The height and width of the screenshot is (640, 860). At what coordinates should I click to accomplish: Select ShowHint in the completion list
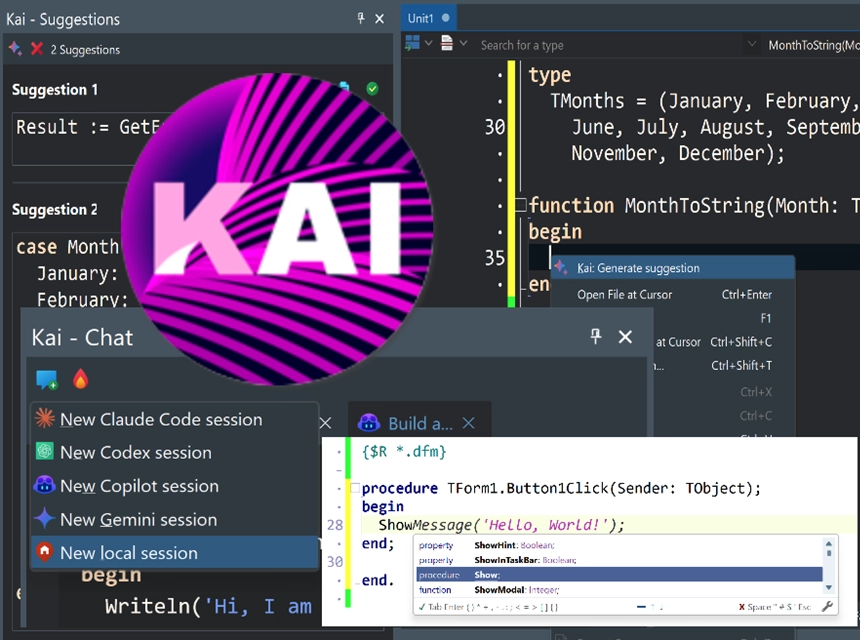click(x=619, y=545)
